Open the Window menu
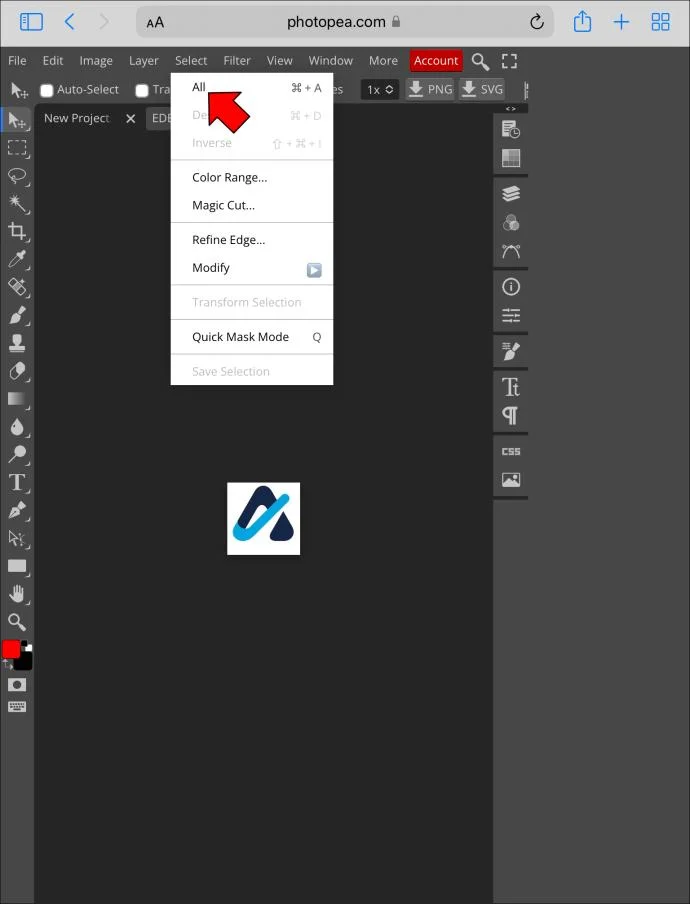Screen dimensions: 690x904 (x=330, y=61)
